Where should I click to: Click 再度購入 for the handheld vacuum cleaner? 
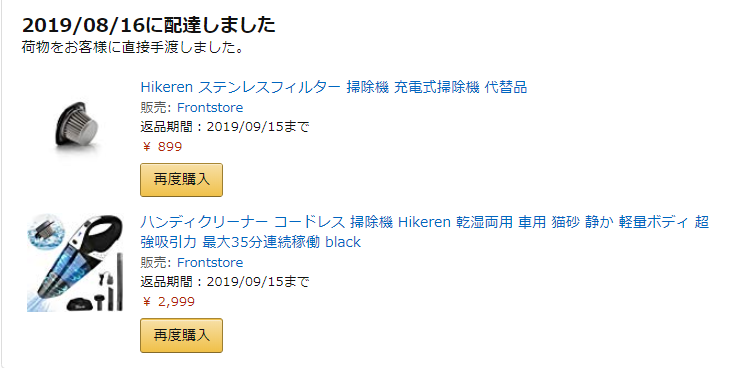[x=181, y=335]
